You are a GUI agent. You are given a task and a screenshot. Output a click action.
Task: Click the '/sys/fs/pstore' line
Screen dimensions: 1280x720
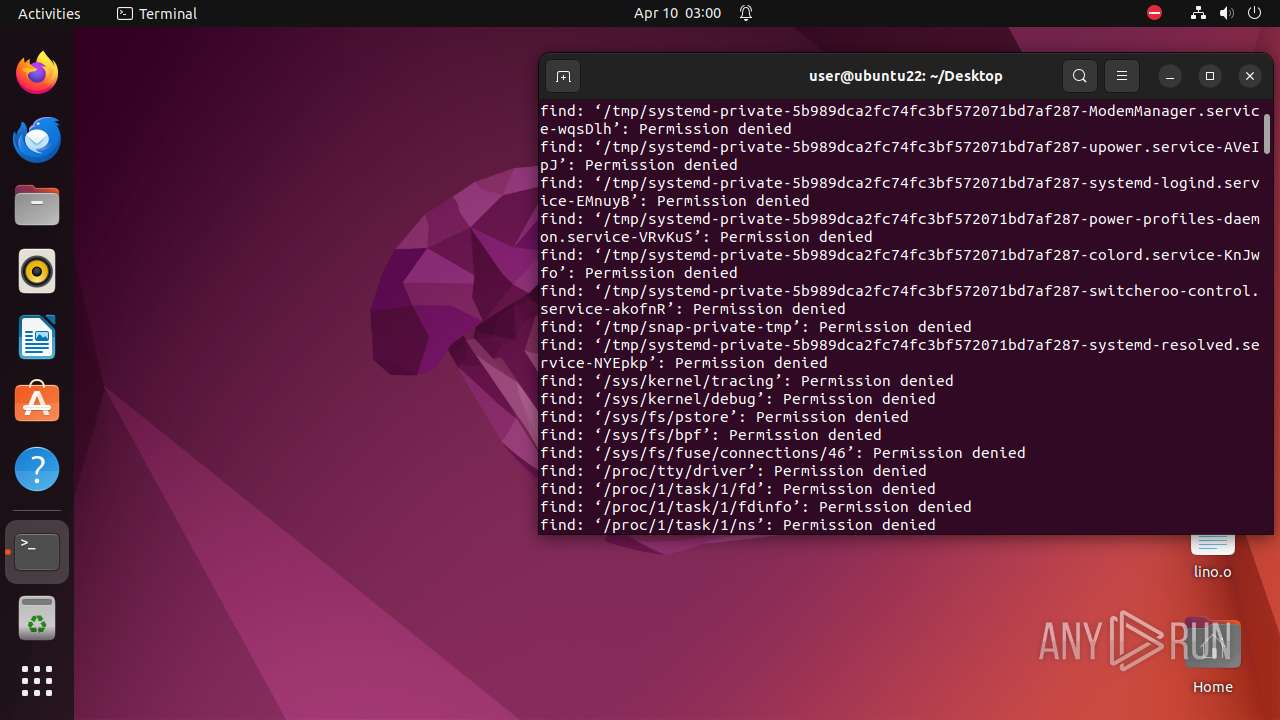(x=724, y=417)
